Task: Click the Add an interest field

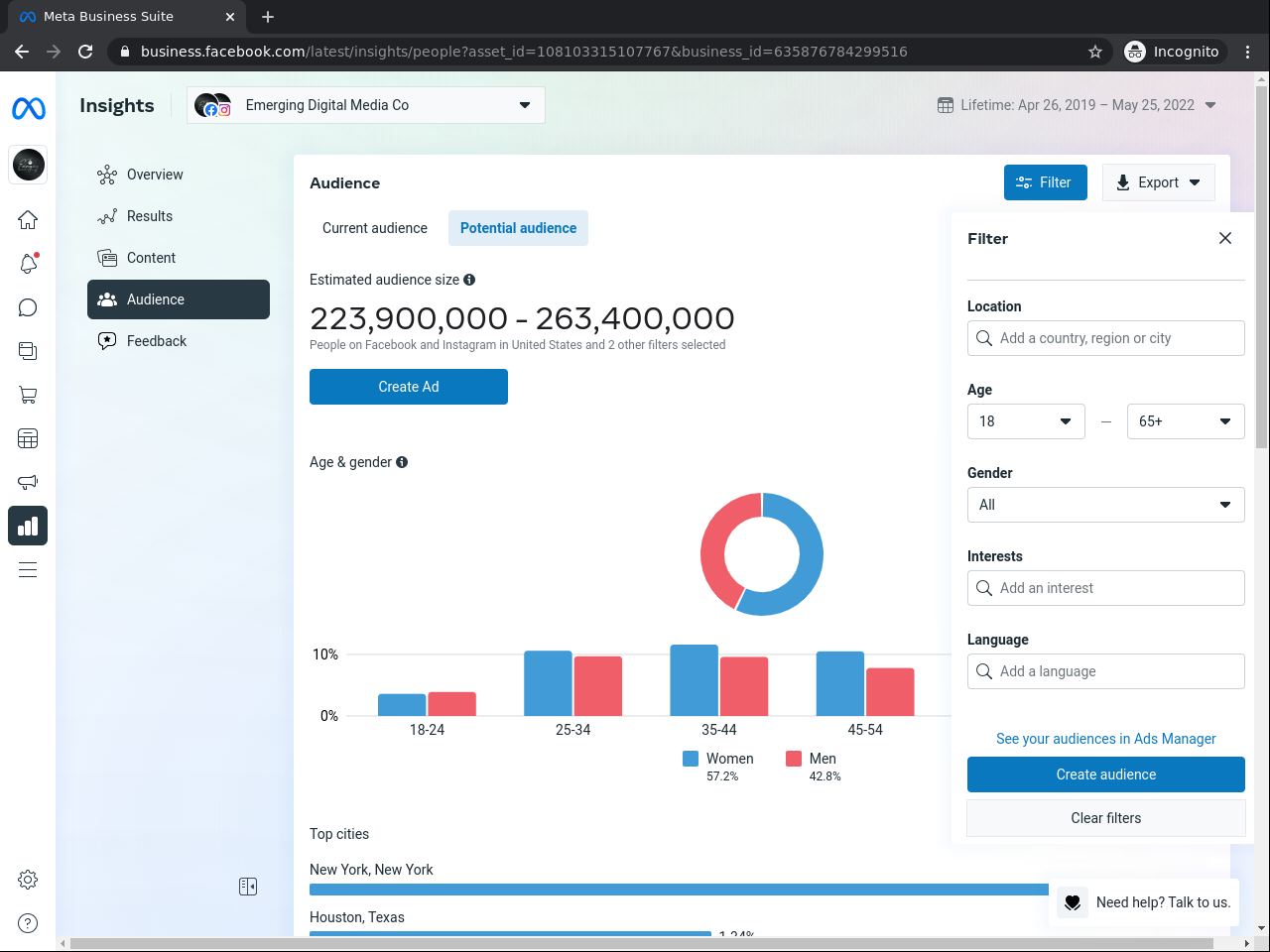Action: (1106, 588)
